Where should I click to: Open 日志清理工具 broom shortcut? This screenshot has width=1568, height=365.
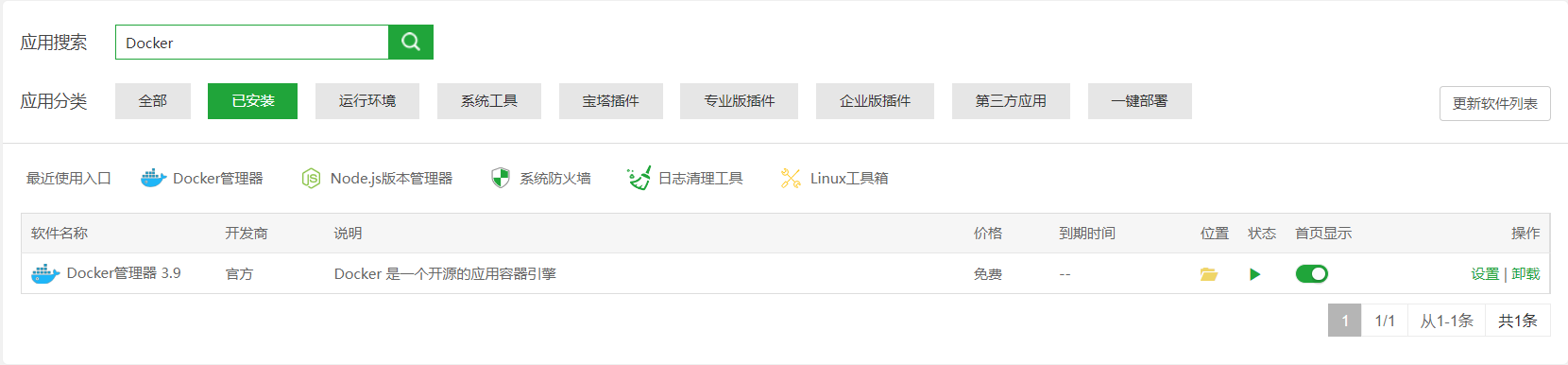(x=685, y=178)
